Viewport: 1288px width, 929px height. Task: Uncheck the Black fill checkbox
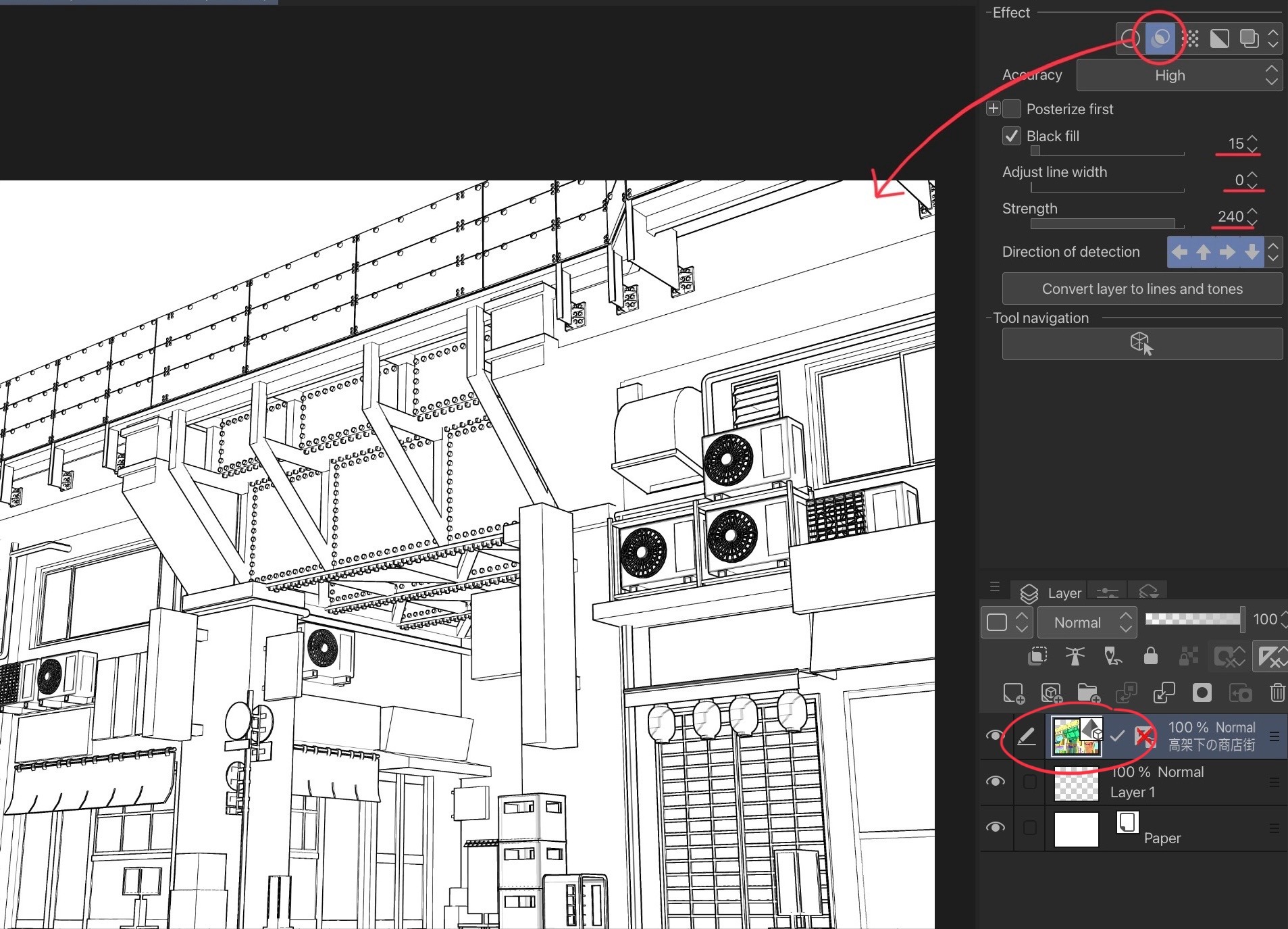pyautogui.click(x=1011, y=136)
